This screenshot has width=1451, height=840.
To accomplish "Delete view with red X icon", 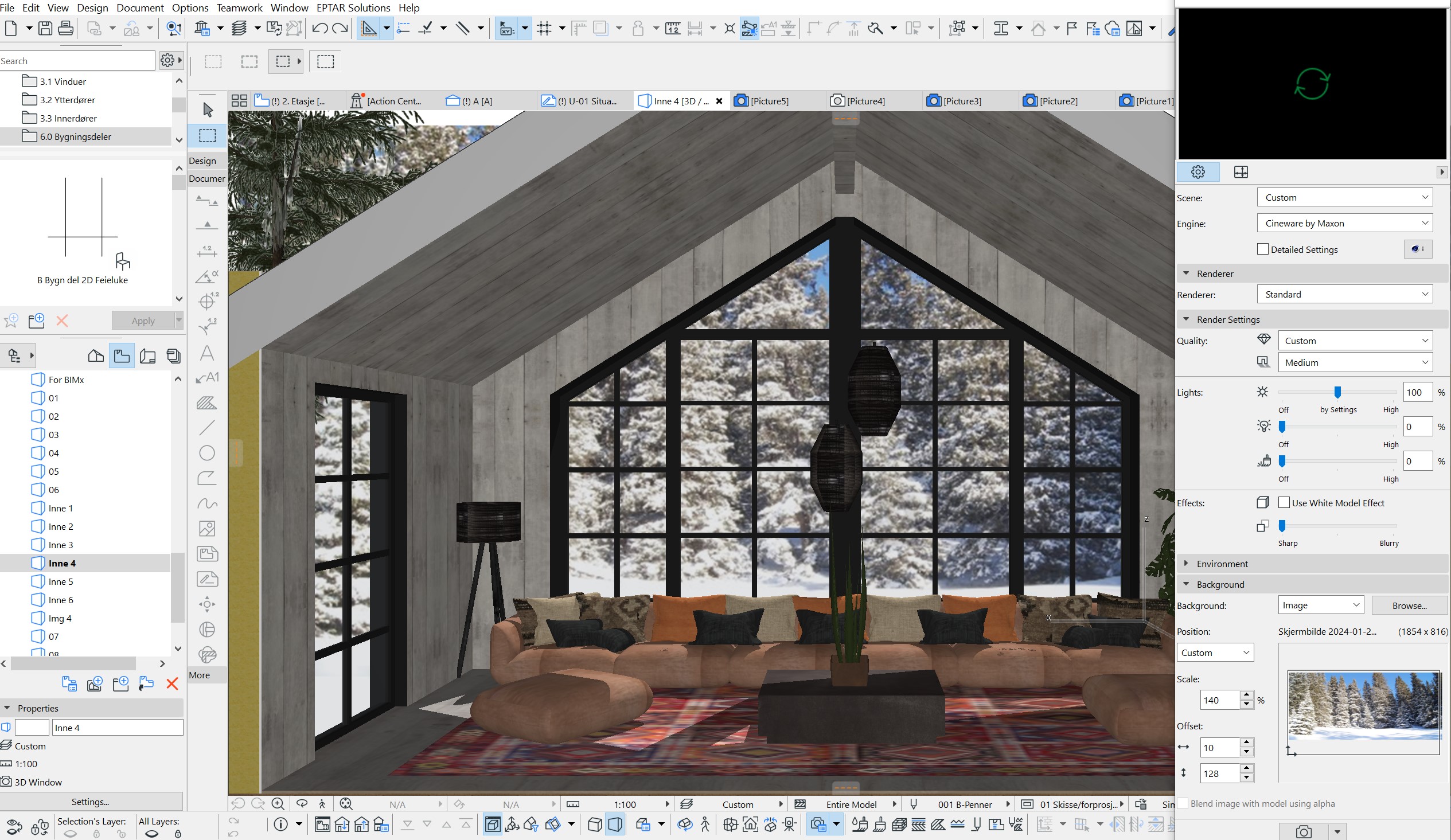I will [x=171, y=684].
